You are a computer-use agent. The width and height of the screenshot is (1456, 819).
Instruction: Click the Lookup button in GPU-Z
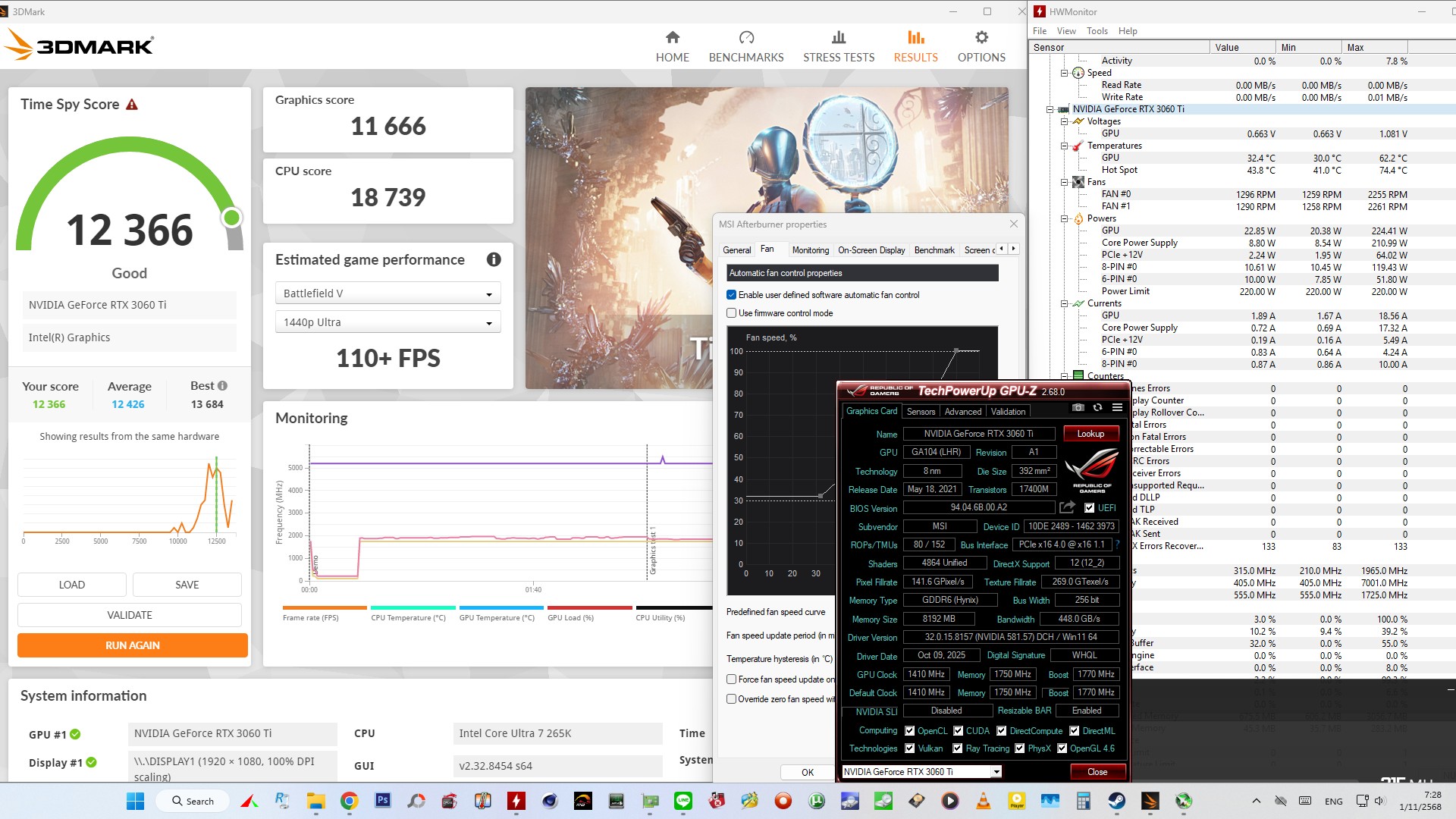tap(1090, 434)
